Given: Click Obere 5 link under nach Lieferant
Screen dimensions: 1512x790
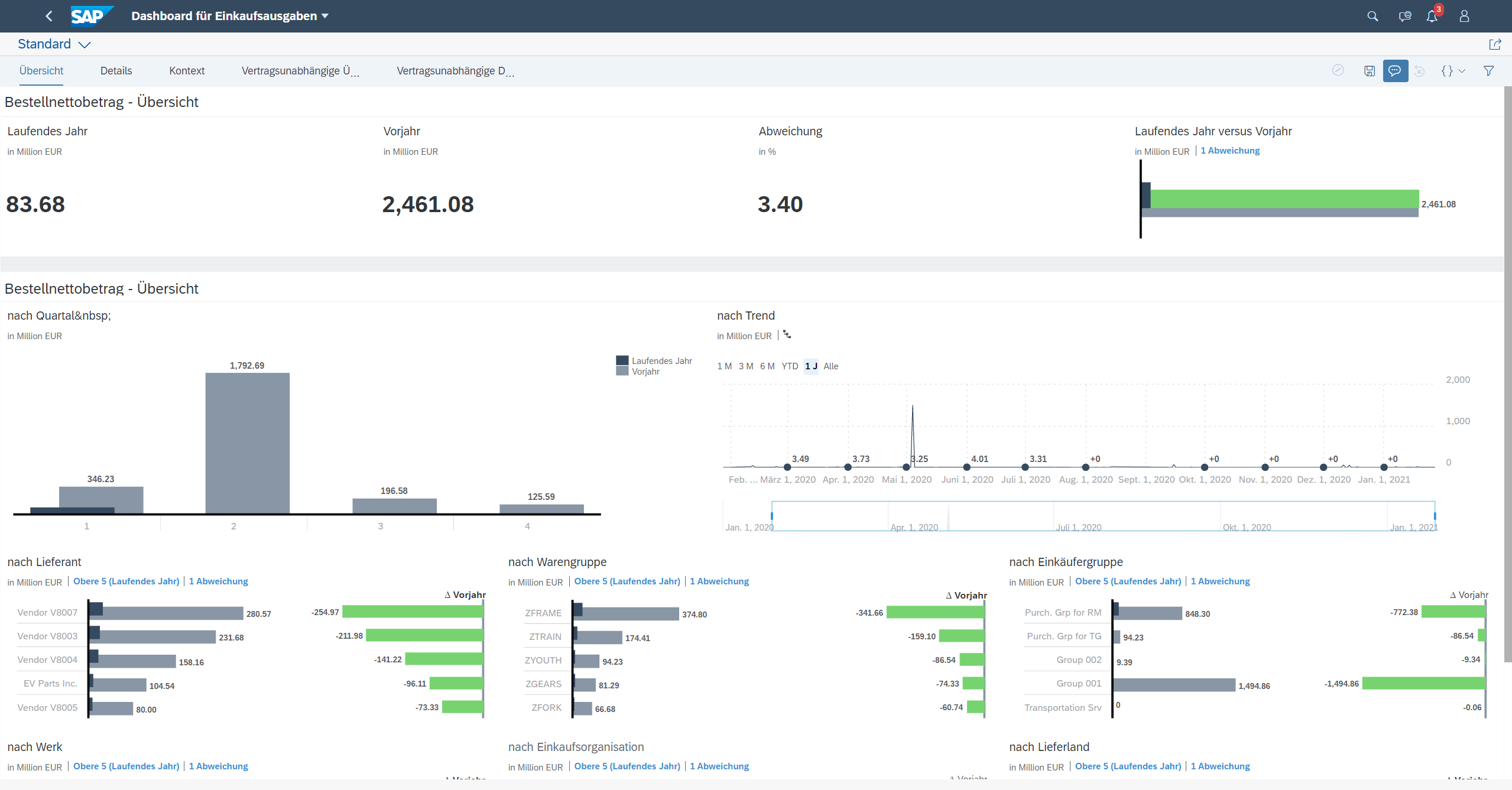Looking at the screenshot, I should (x=126, y=581).
